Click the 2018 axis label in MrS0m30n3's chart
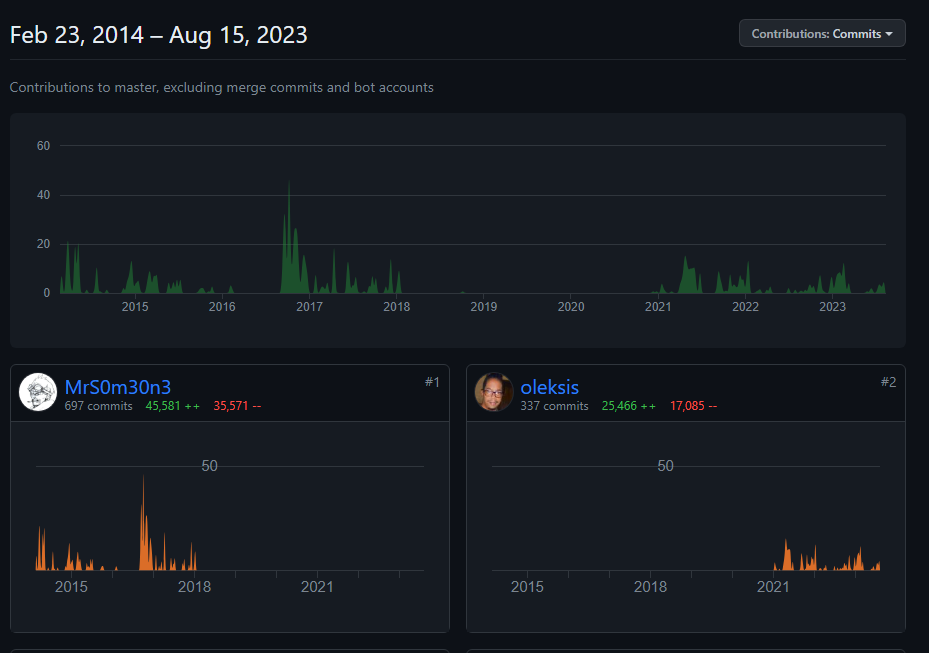Image resolution: width=929 pixels, height=653 pixels. pyautogui.click(x=194, y=587)
